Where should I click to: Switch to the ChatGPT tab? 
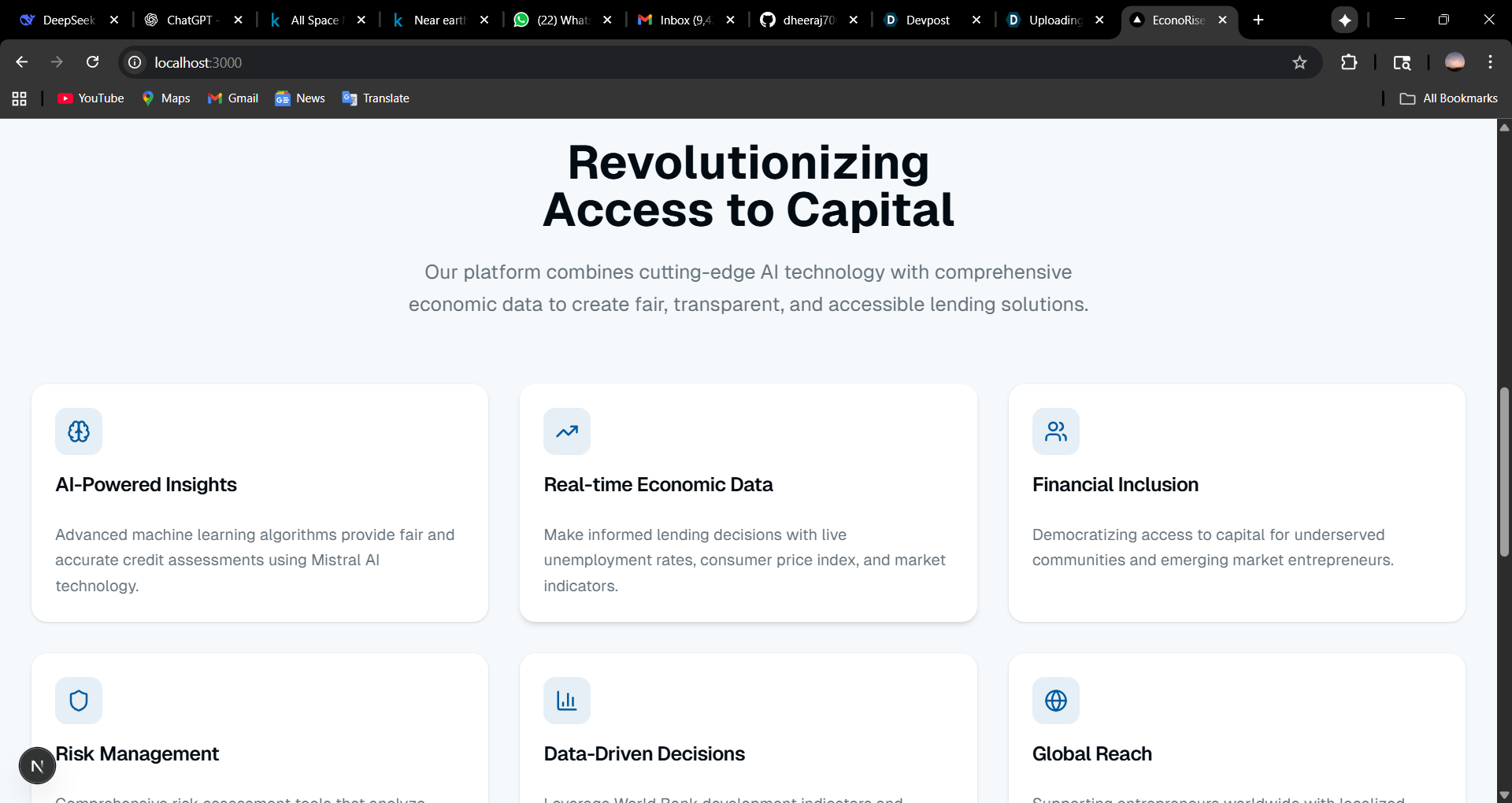(x=182, y=20)
